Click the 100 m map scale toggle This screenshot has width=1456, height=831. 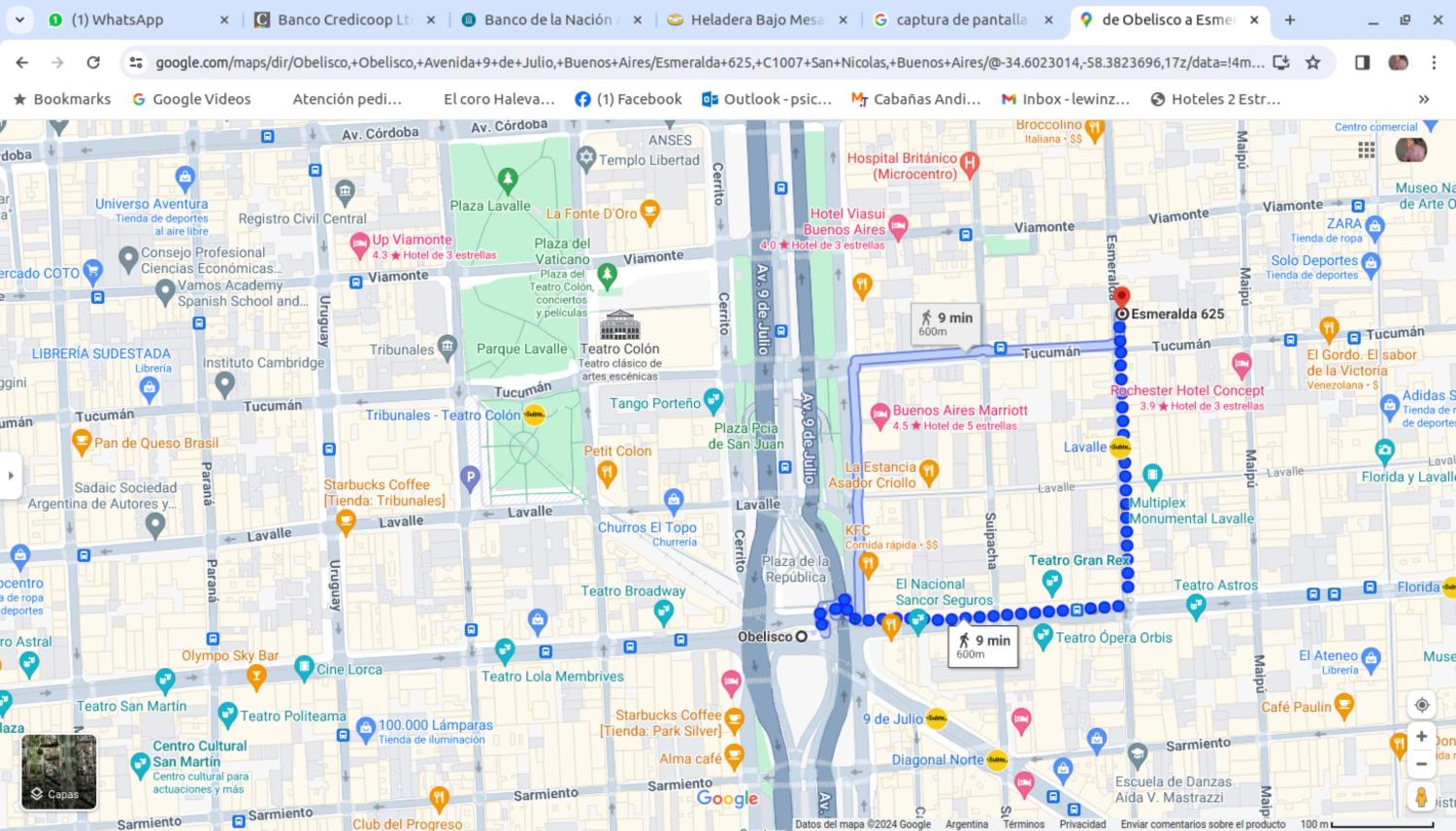click(x=1367, y=824)
